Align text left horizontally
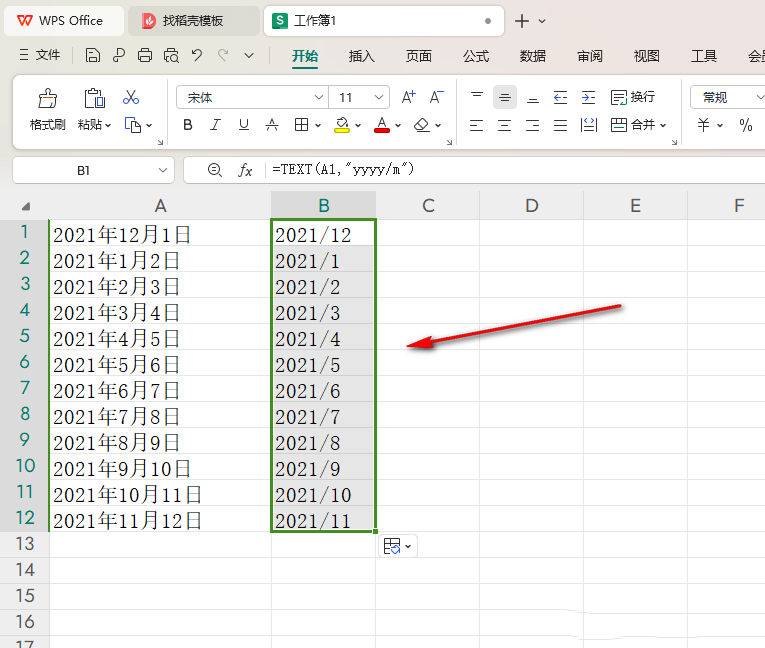This screenshot has height=648, width=765. click(477, 125)
